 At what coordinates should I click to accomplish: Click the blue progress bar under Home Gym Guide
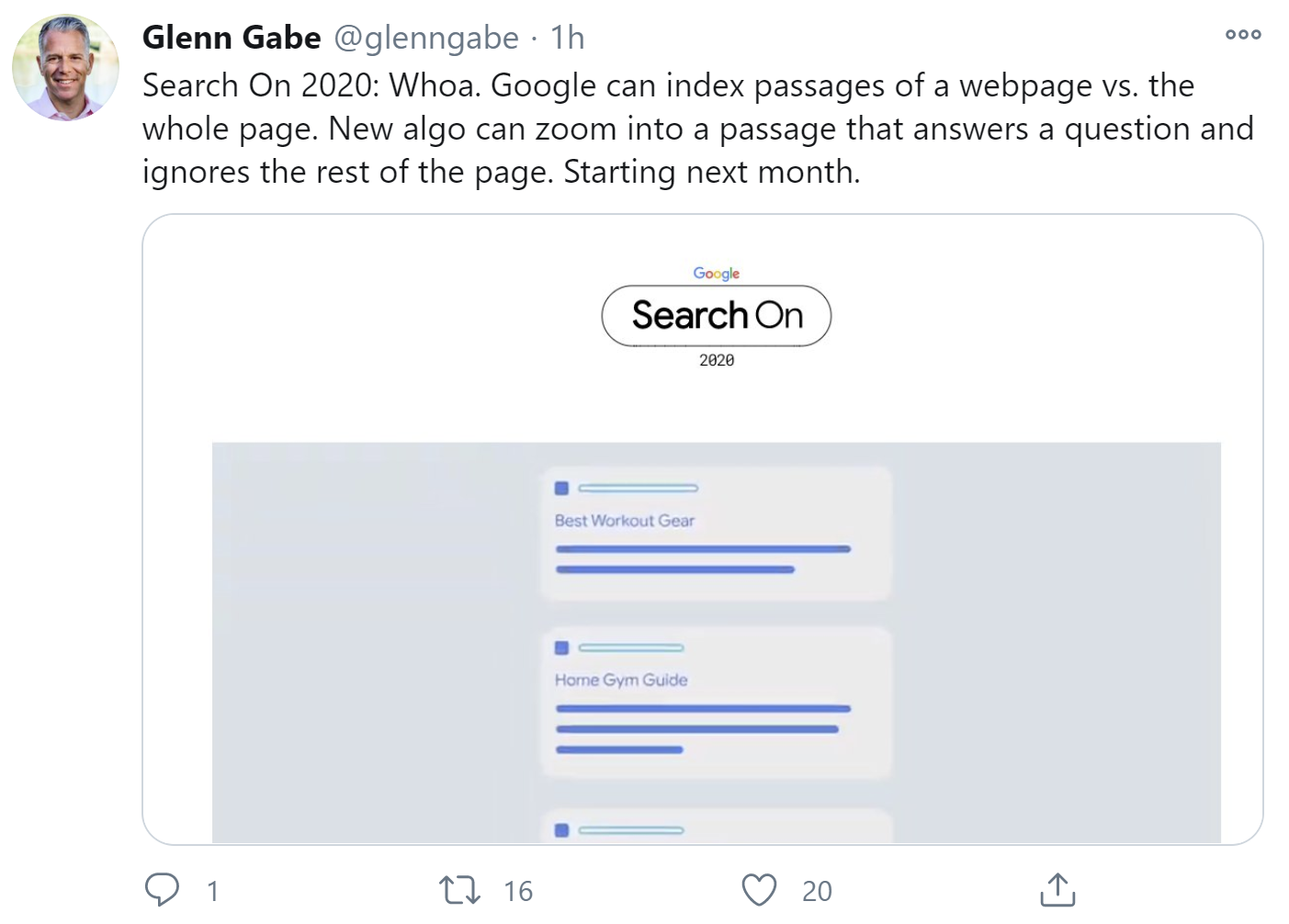[704, 708]
